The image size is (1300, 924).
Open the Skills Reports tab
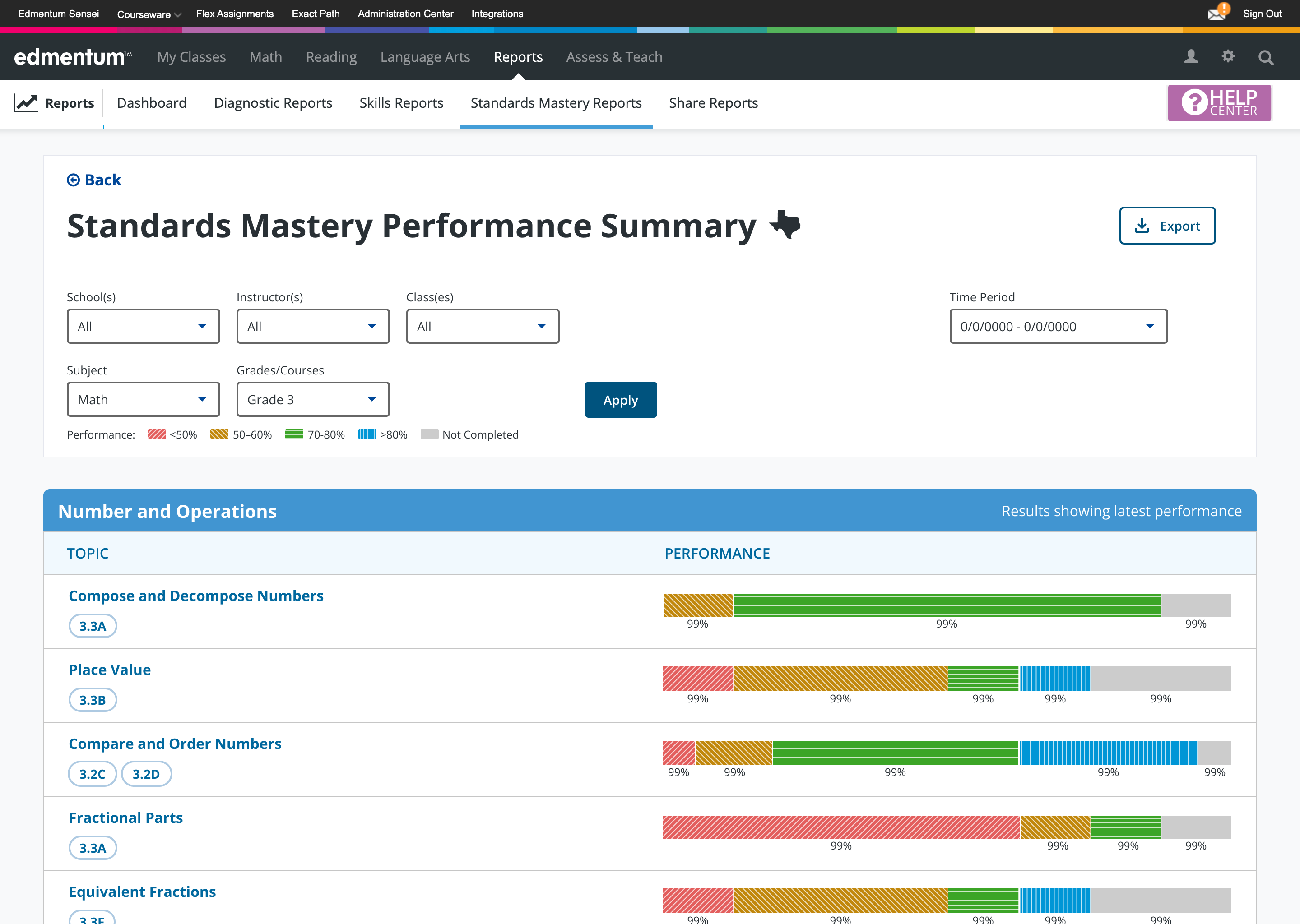tap(401, 103)
